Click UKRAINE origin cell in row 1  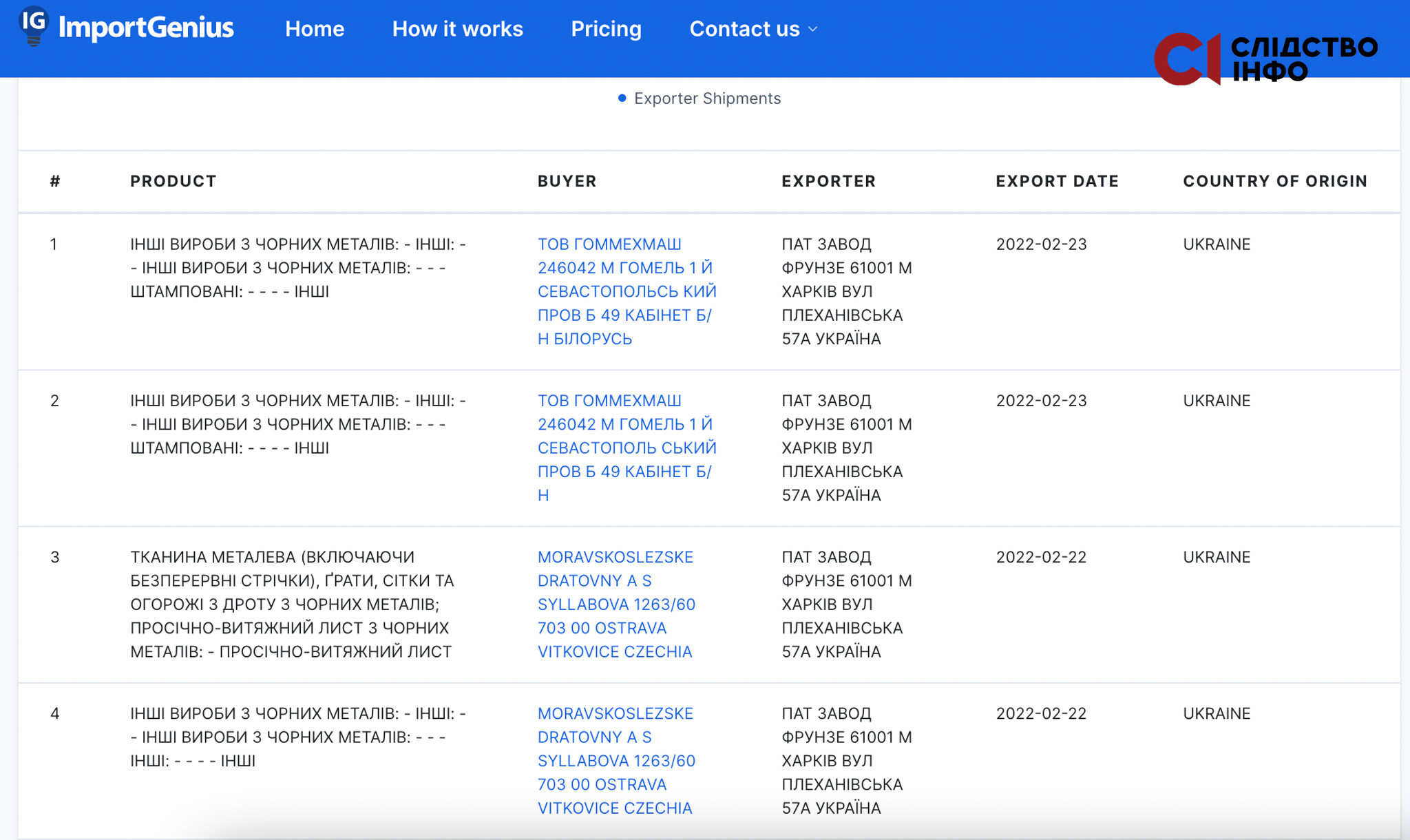(x=1217, y=244)
